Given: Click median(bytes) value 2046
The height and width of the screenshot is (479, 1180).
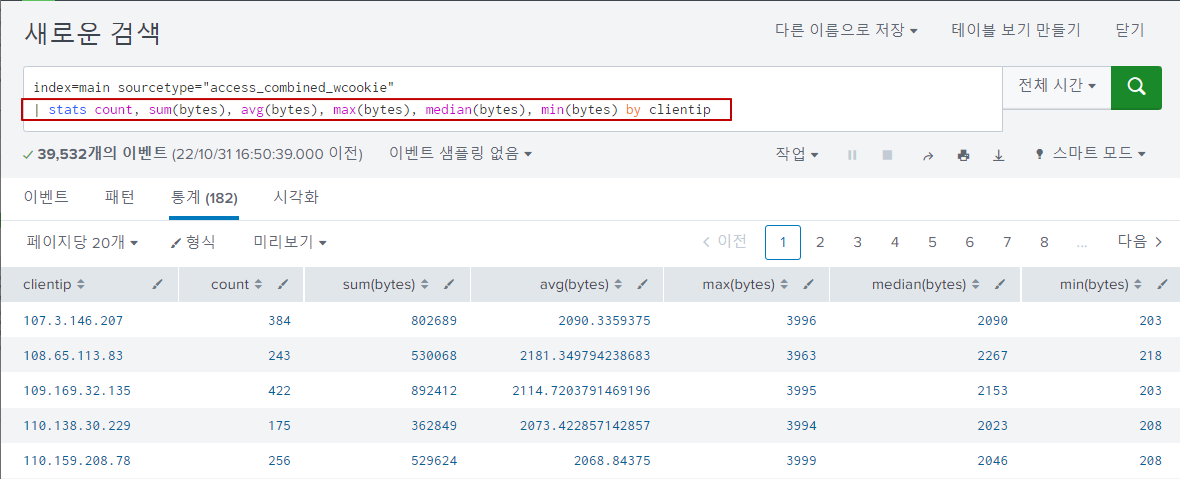Looking at the screenshot, I should pos(992,459).
